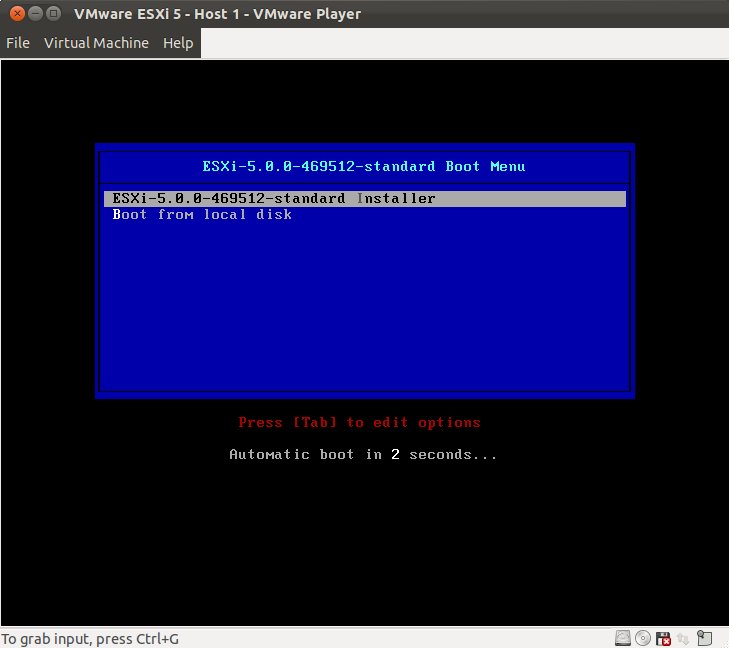Image resolution: width=729 pixels, height=648 pixels.
Task: Click the hard disk status icon
Action: pyautogui.click(x=623, y=638)
